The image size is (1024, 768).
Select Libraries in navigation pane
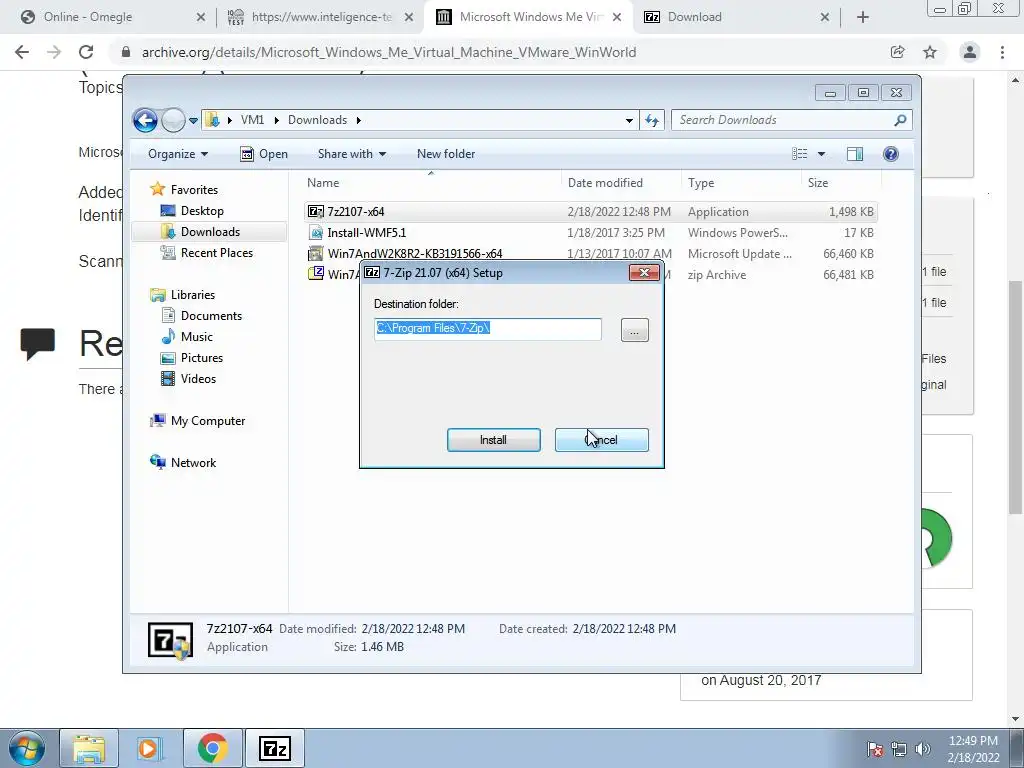[x=193, y=295]
